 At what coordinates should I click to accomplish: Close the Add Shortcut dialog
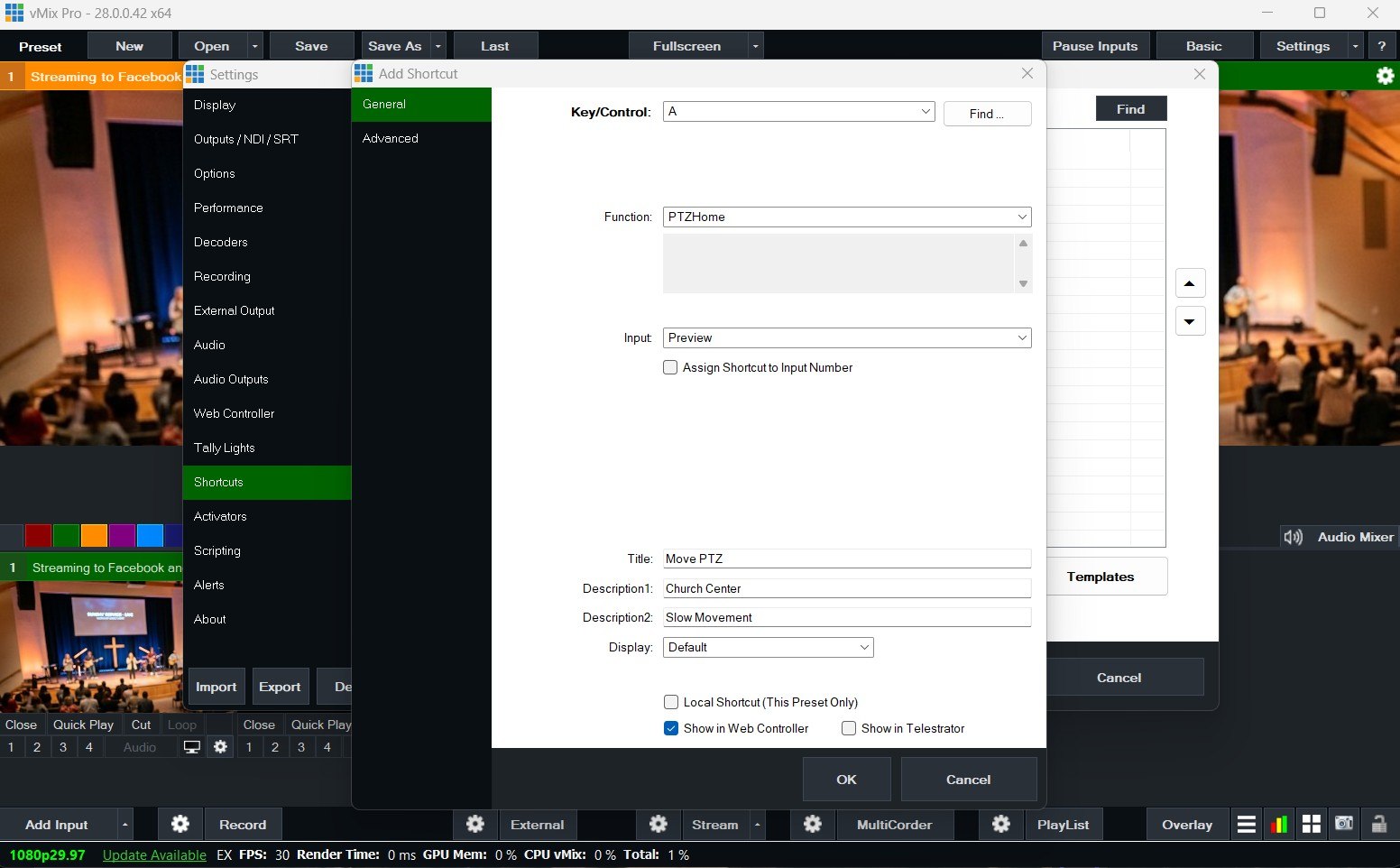(x=1027, y=73)
